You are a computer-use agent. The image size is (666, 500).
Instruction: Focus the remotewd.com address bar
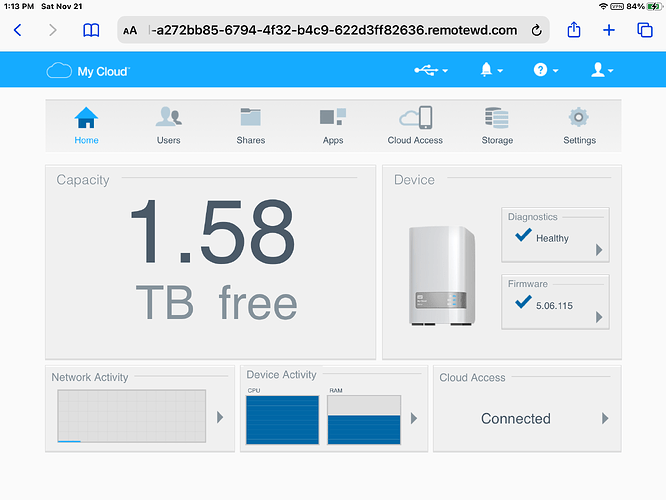pos(333,30)
